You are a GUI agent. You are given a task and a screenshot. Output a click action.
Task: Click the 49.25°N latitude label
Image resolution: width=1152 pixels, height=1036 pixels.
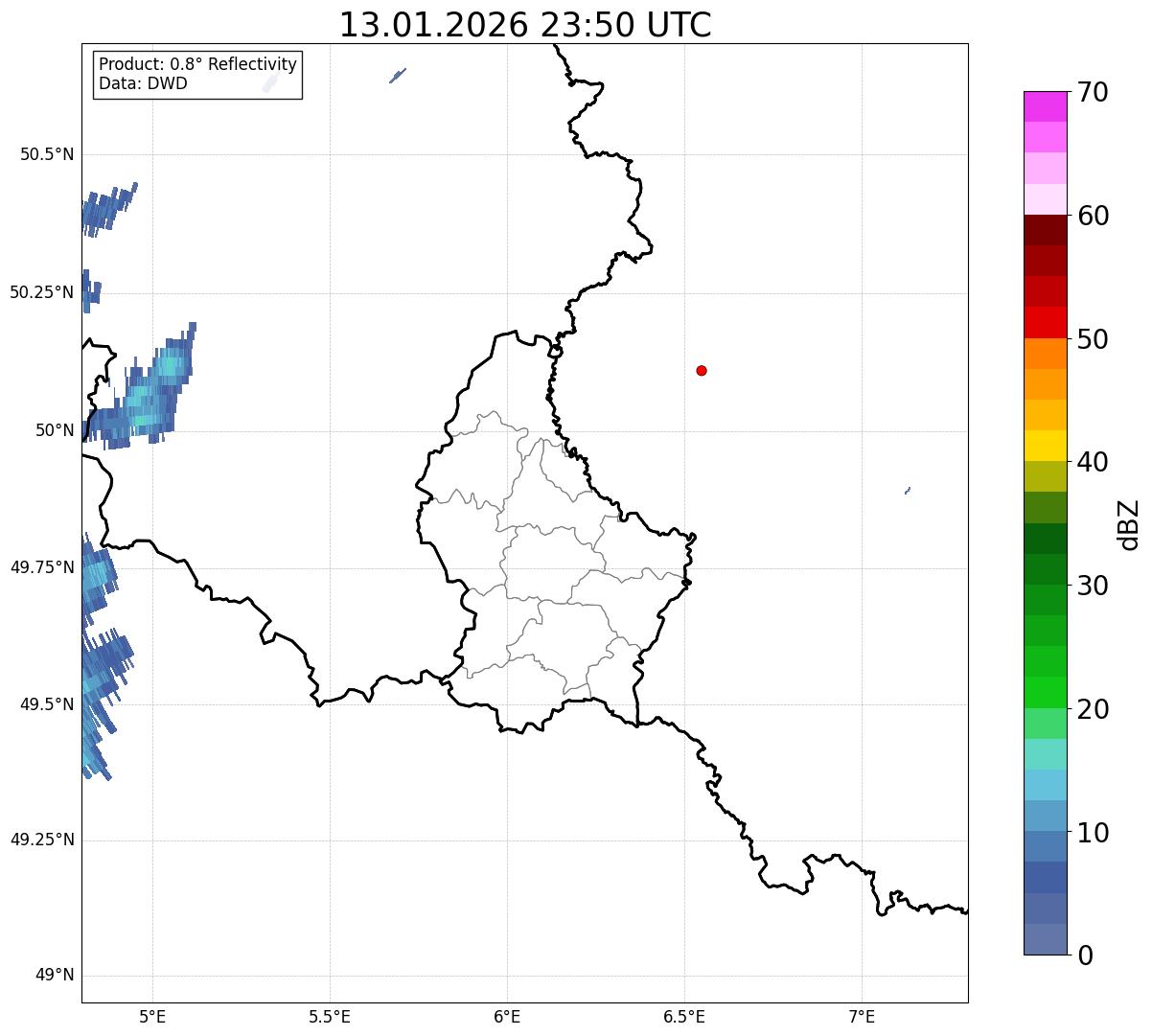pos(42,840)
